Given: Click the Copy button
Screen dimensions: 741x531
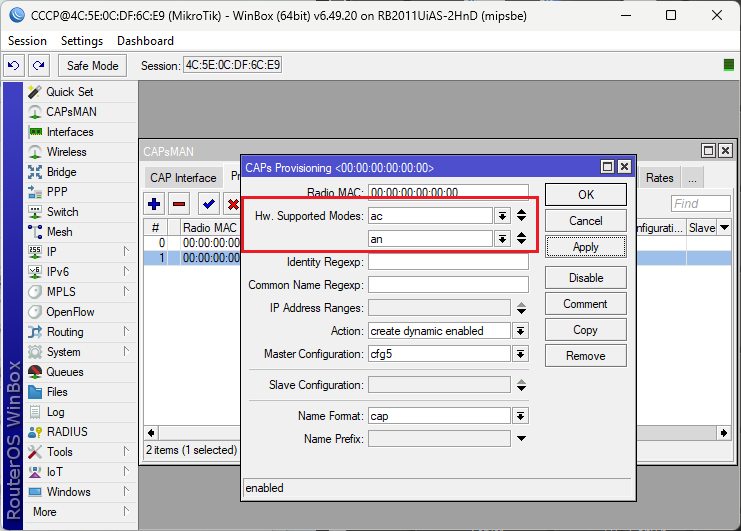Looking at the screenshot, I should (x=586, y=330).
